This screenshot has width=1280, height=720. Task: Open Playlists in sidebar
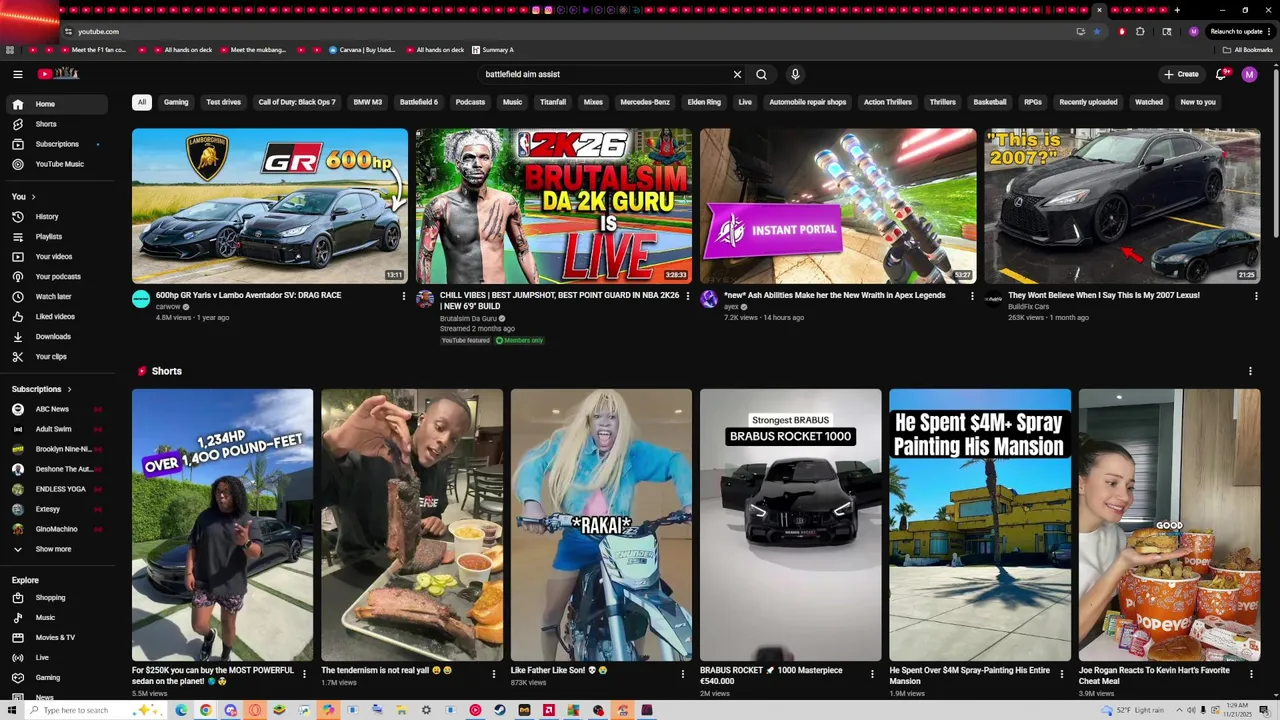(56, 237)
